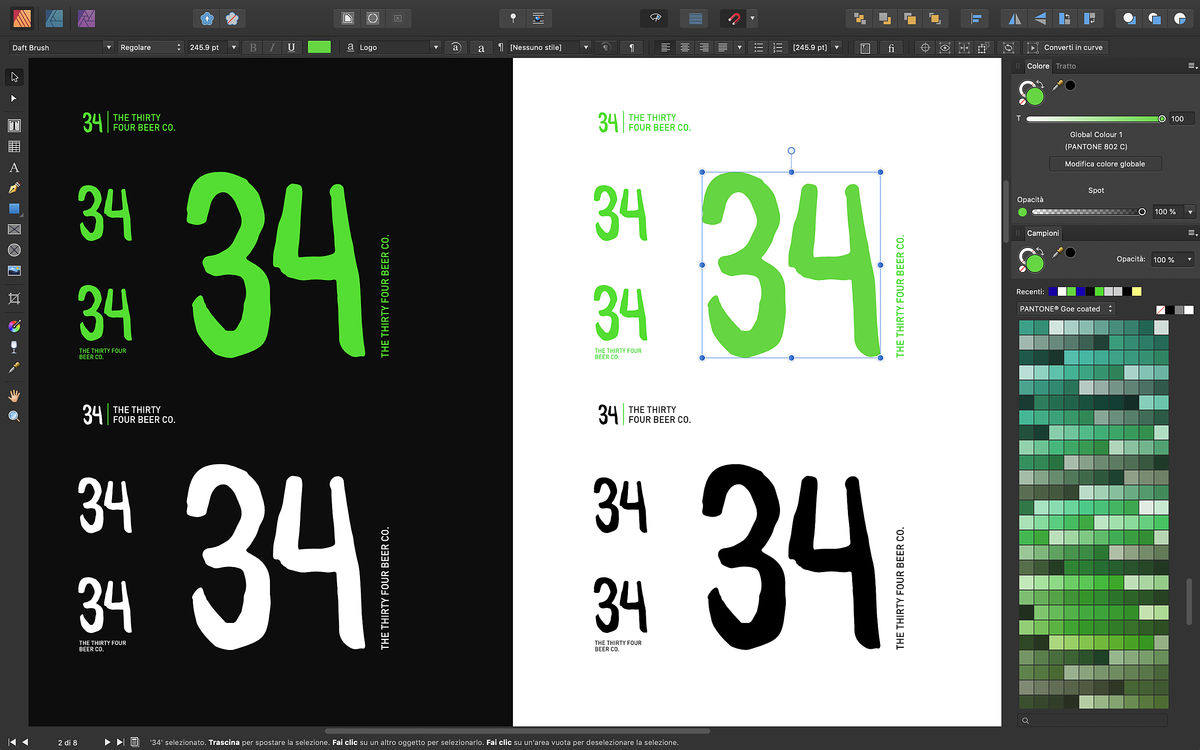Switch to Affinity Designer persona

point(56,18)
